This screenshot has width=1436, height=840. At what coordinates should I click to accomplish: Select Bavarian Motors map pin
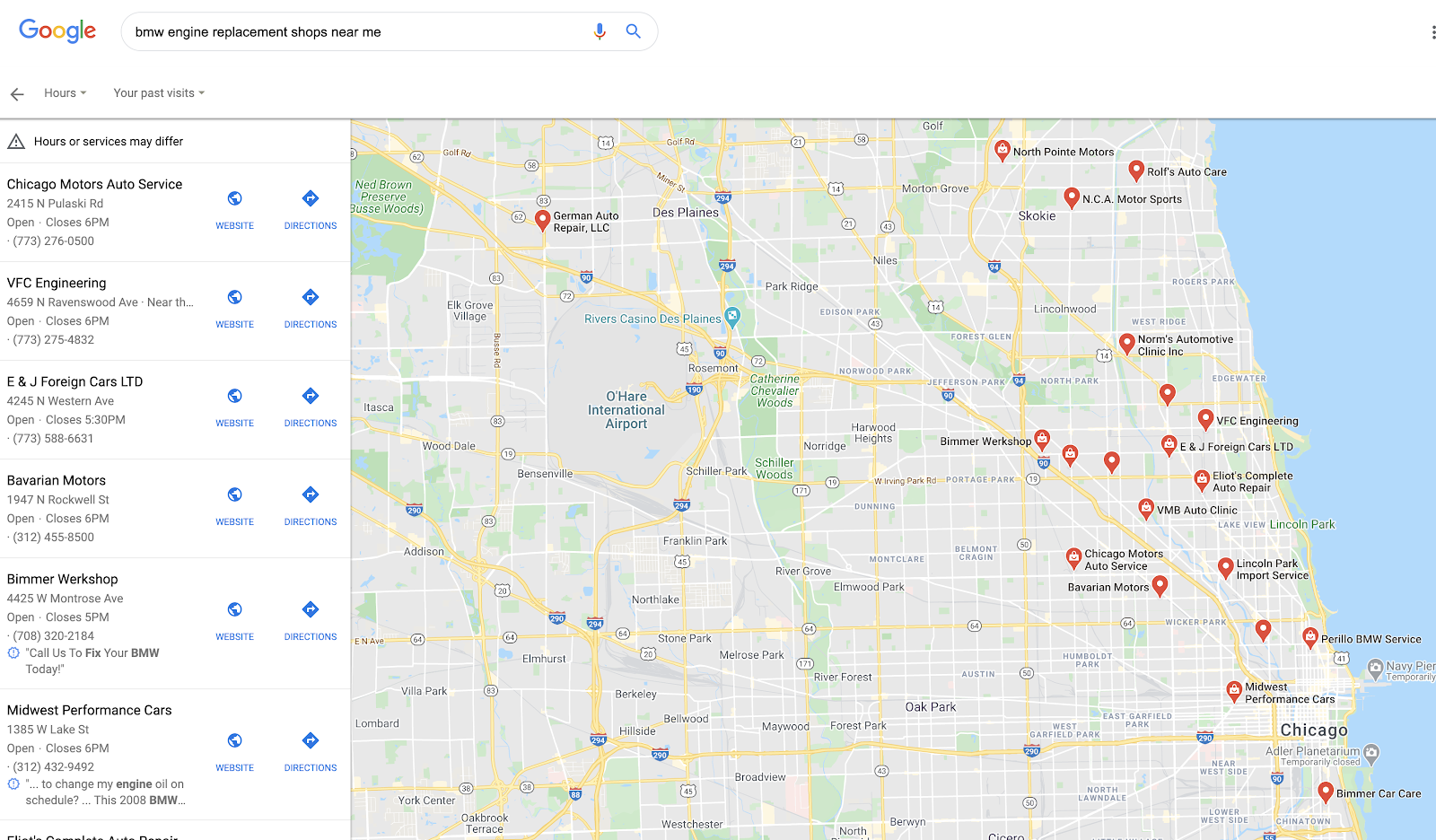pos(1160,585)
